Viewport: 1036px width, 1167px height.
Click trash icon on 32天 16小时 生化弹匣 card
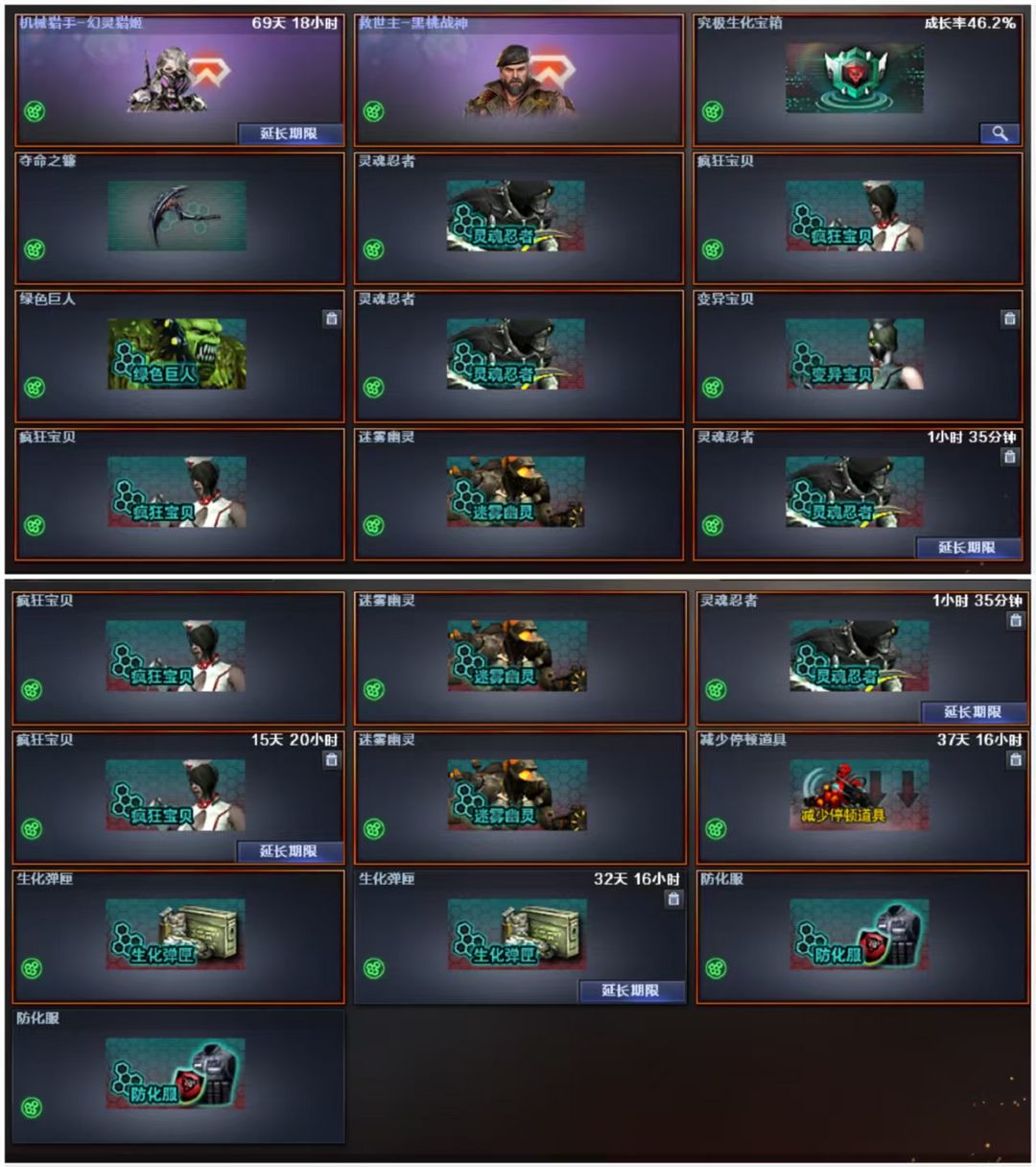click(x=673, y=899)
